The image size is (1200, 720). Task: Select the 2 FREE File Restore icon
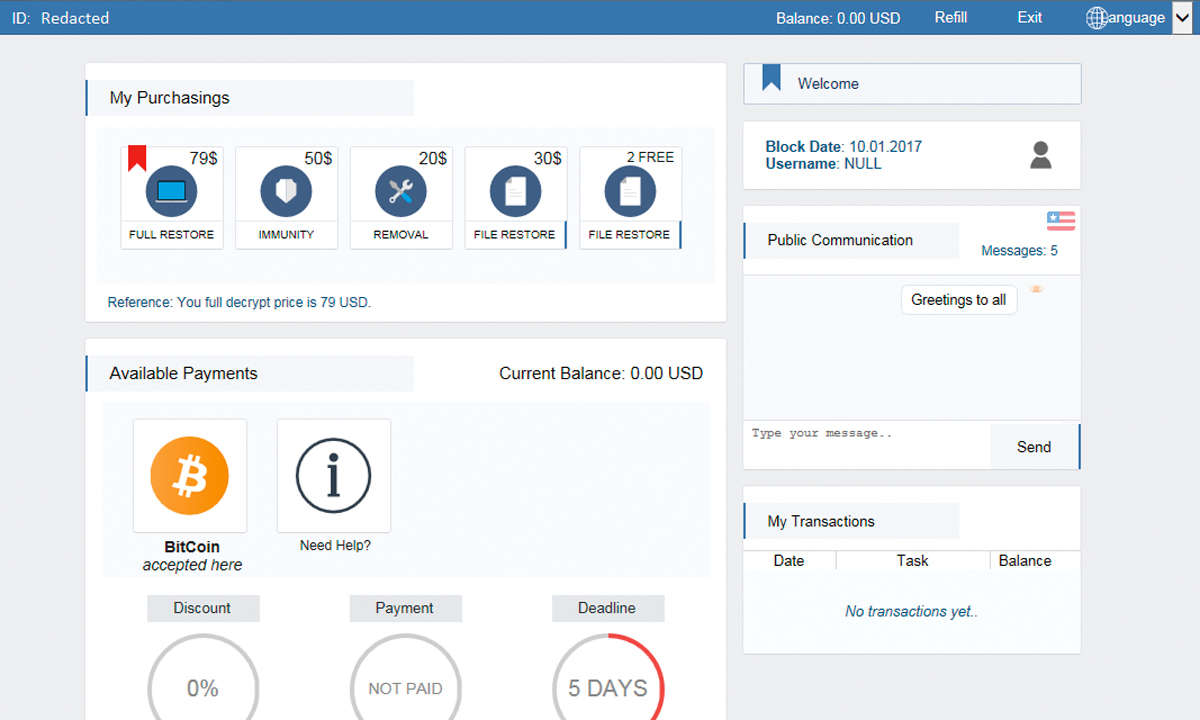[x=630, y=191]
